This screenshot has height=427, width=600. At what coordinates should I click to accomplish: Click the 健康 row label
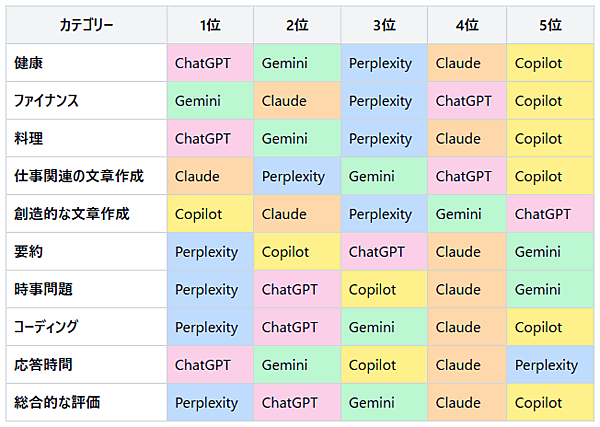29,63
